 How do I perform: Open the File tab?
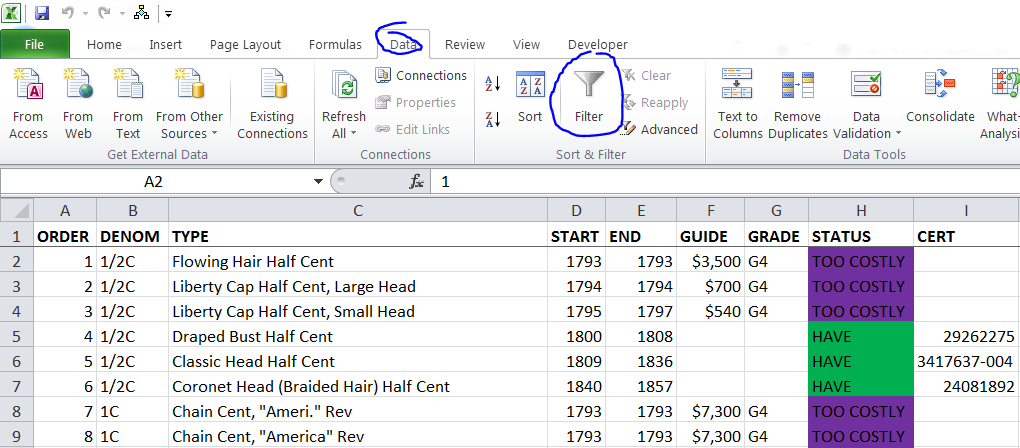34,44
